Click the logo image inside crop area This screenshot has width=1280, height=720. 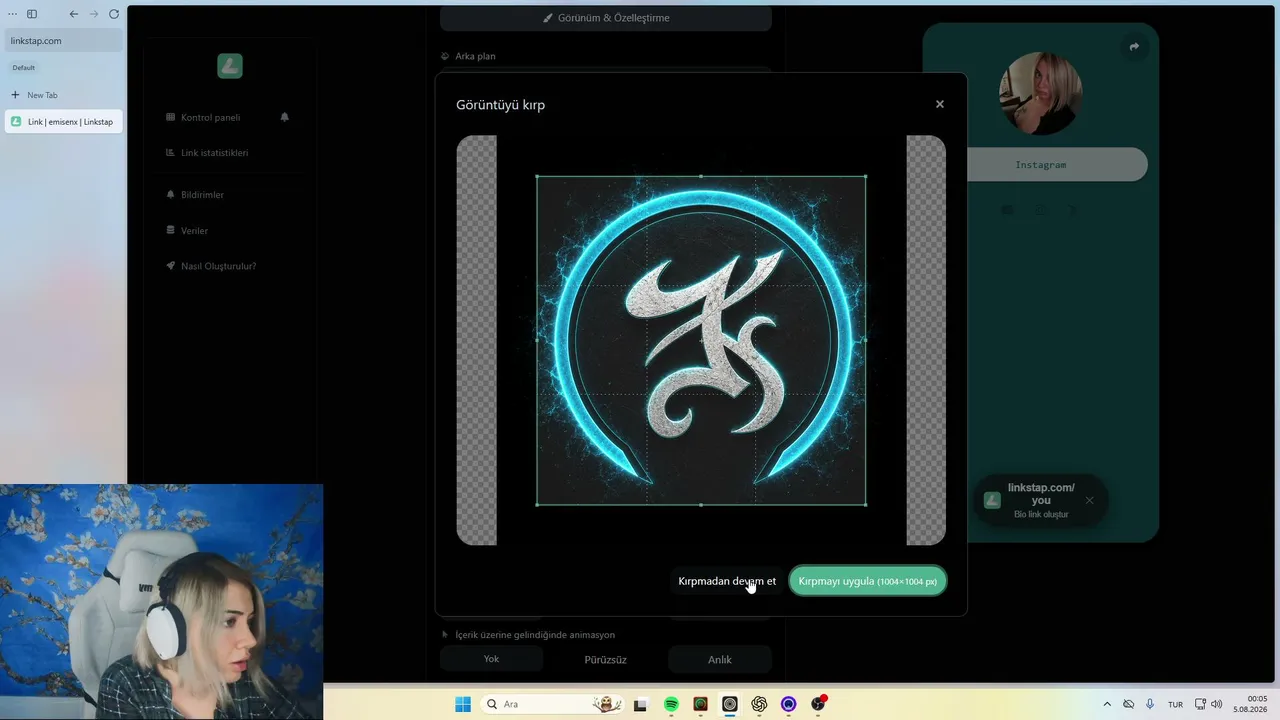click(701, 340)
